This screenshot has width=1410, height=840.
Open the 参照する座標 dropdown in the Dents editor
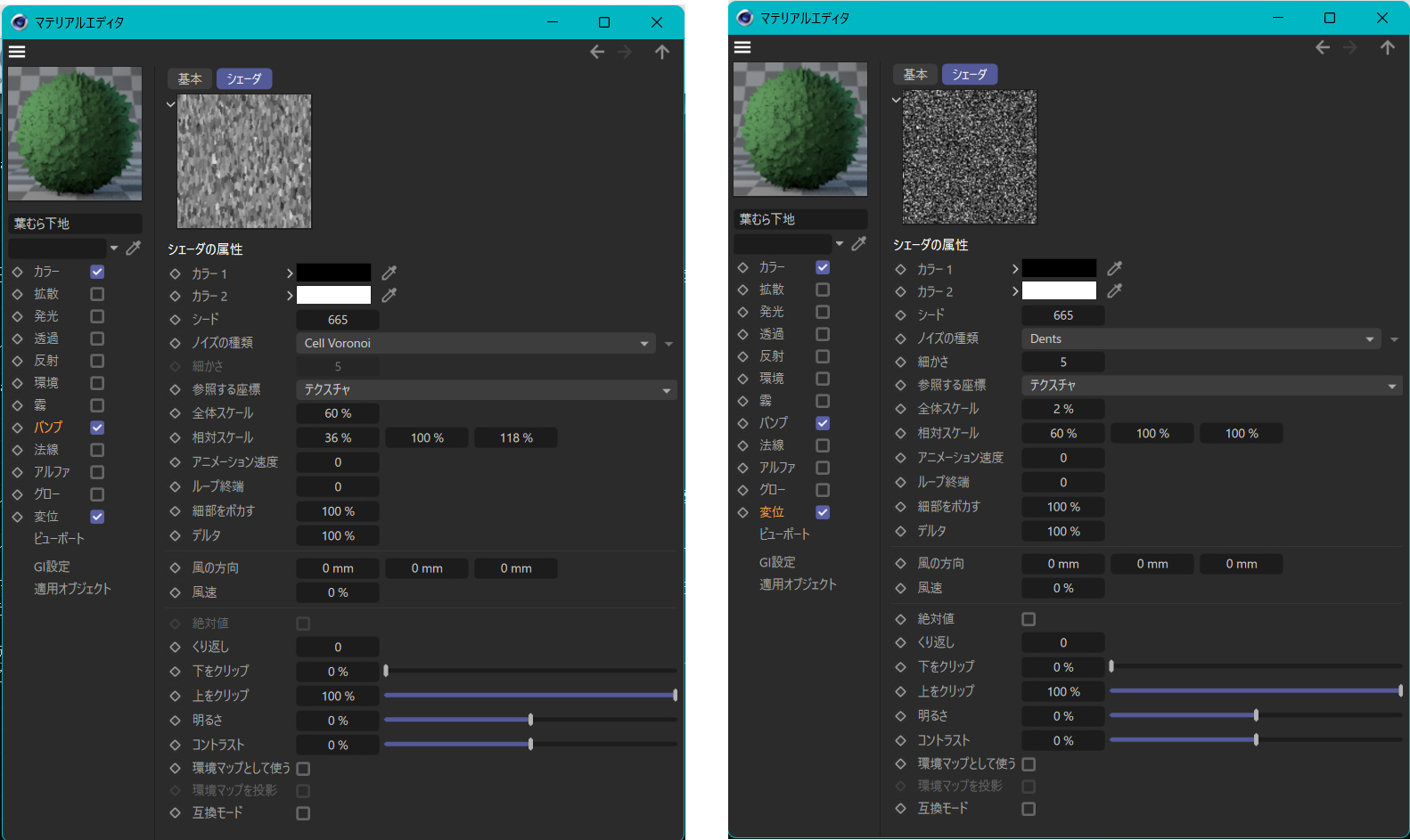(1211, 386)
